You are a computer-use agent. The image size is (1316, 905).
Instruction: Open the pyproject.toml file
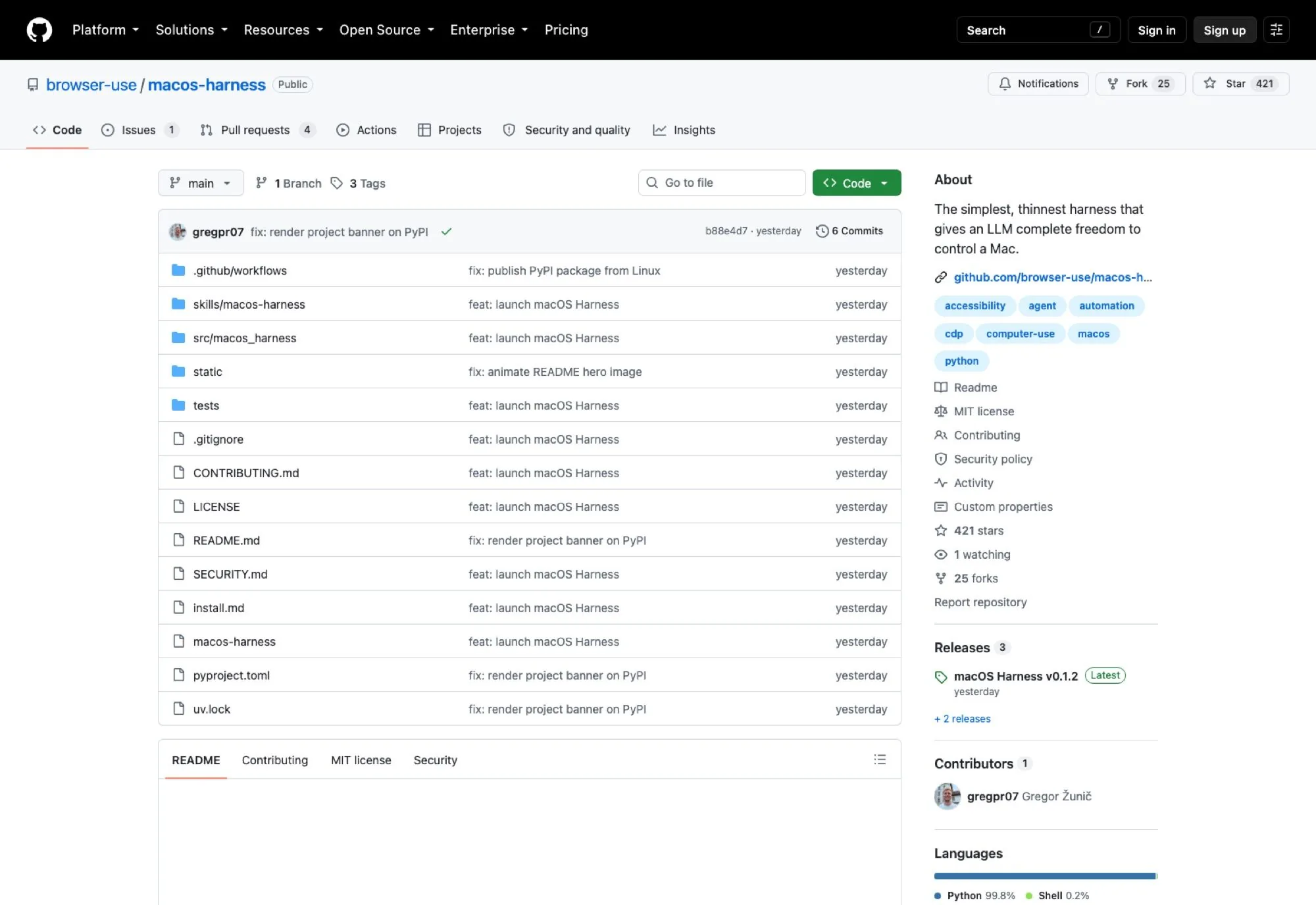click(231, 675)
